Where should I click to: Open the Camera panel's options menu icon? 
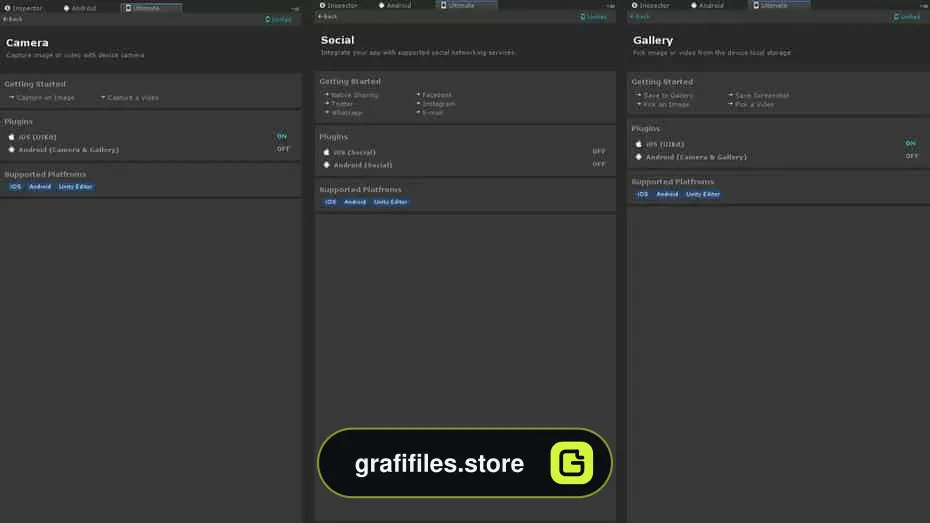click(x=295, y=8)
